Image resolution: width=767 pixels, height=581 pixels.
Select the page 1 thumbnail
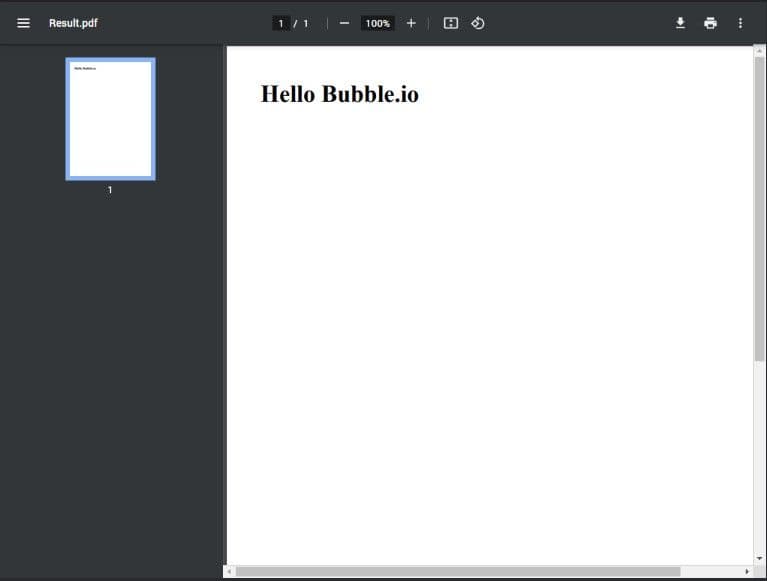(110, 119)
